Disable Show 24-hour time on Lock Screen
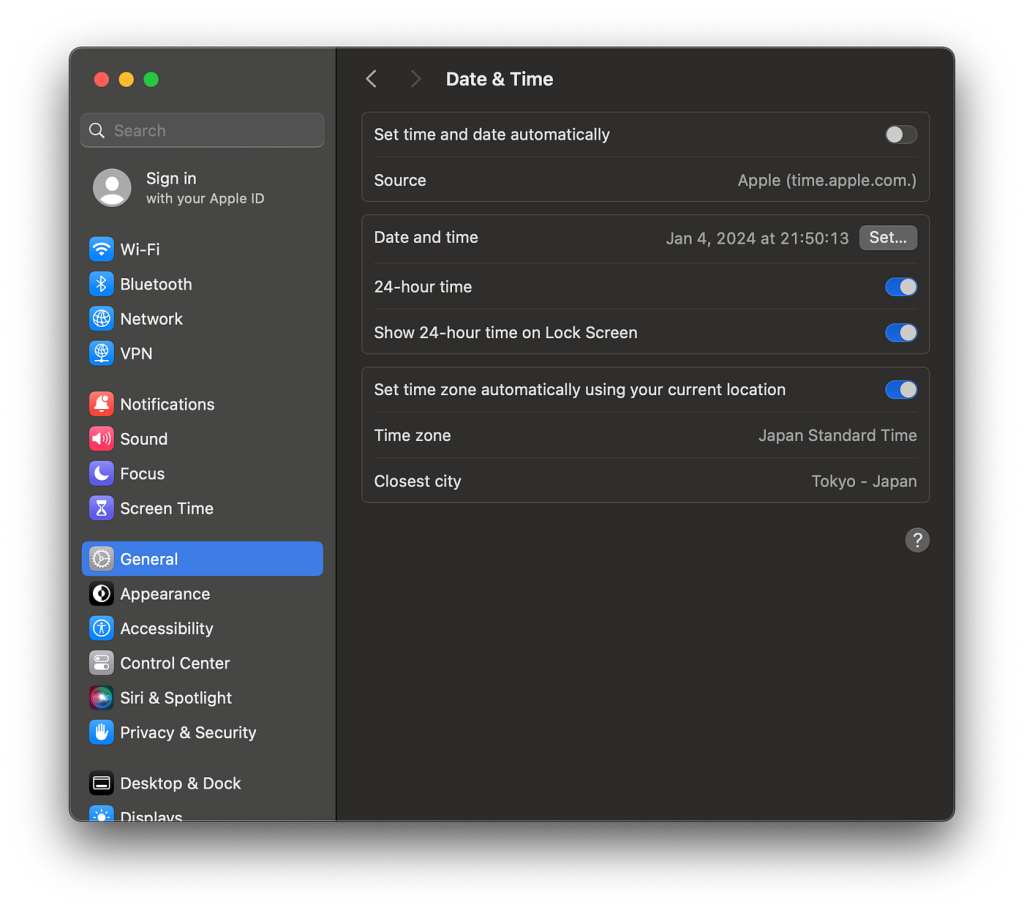The image size is (1024, 913). tap(900, 333)
